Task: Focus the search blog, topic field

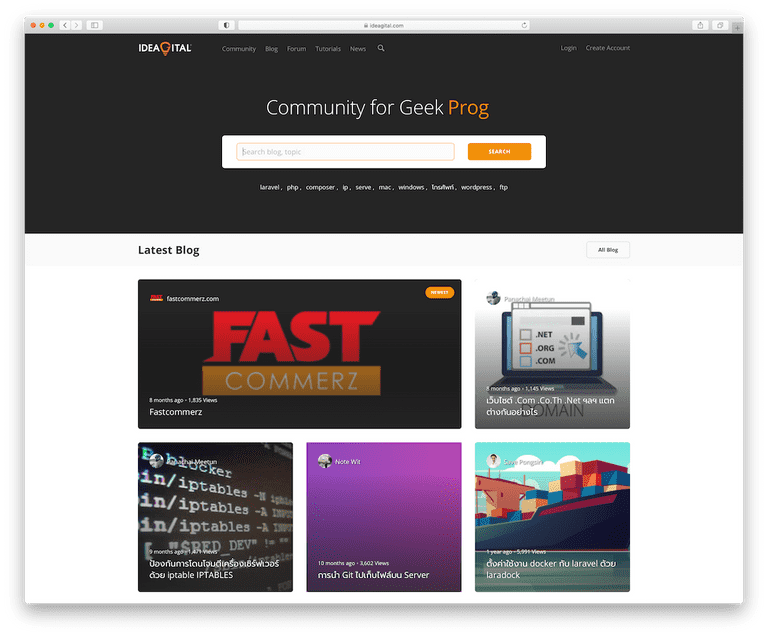Action: (x=345, y=152)
